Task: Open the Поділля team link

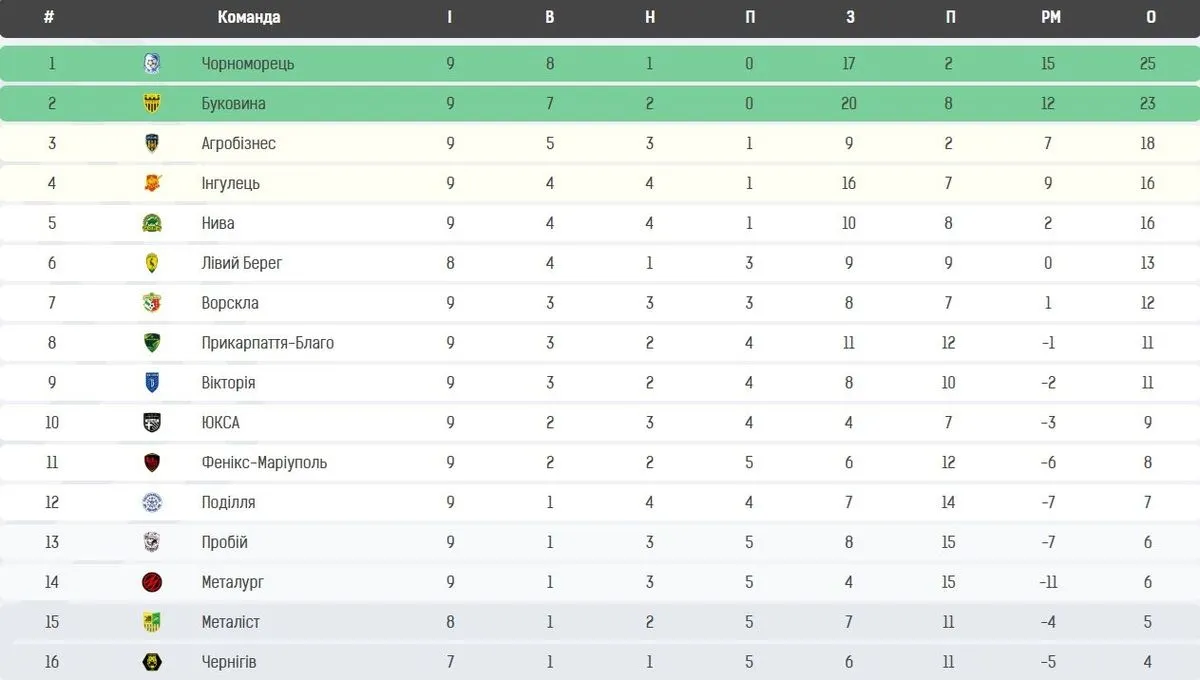Action: click(228, 502)
